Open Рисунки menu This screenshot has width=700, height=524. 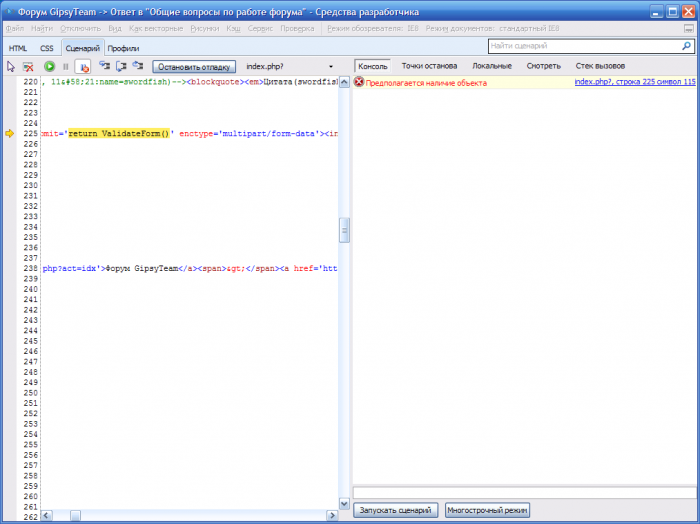[x=205, y=29]
